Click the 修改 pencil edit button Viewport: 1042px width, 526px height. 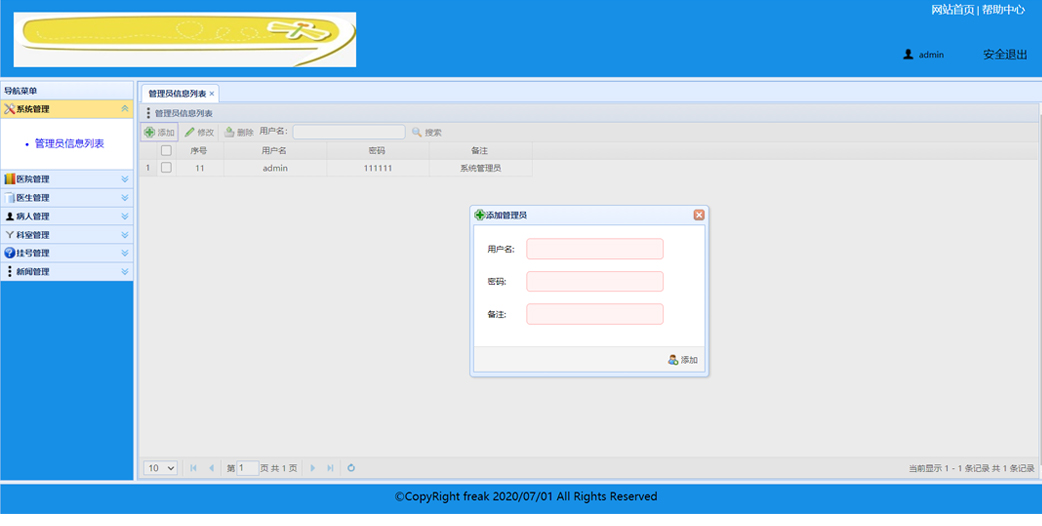click(x=199, y=132)
